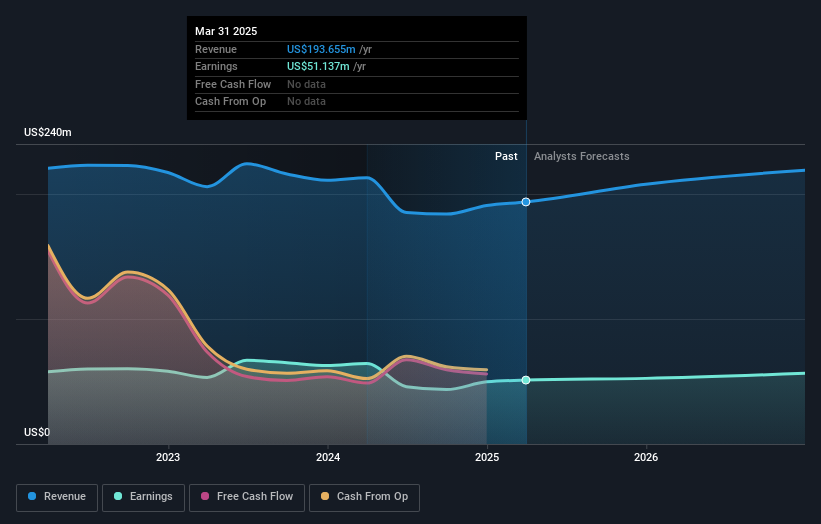Viewport: 821px width, 524px height.
Task: Click the Past label in chart
Action: click(x=506, y=157)
